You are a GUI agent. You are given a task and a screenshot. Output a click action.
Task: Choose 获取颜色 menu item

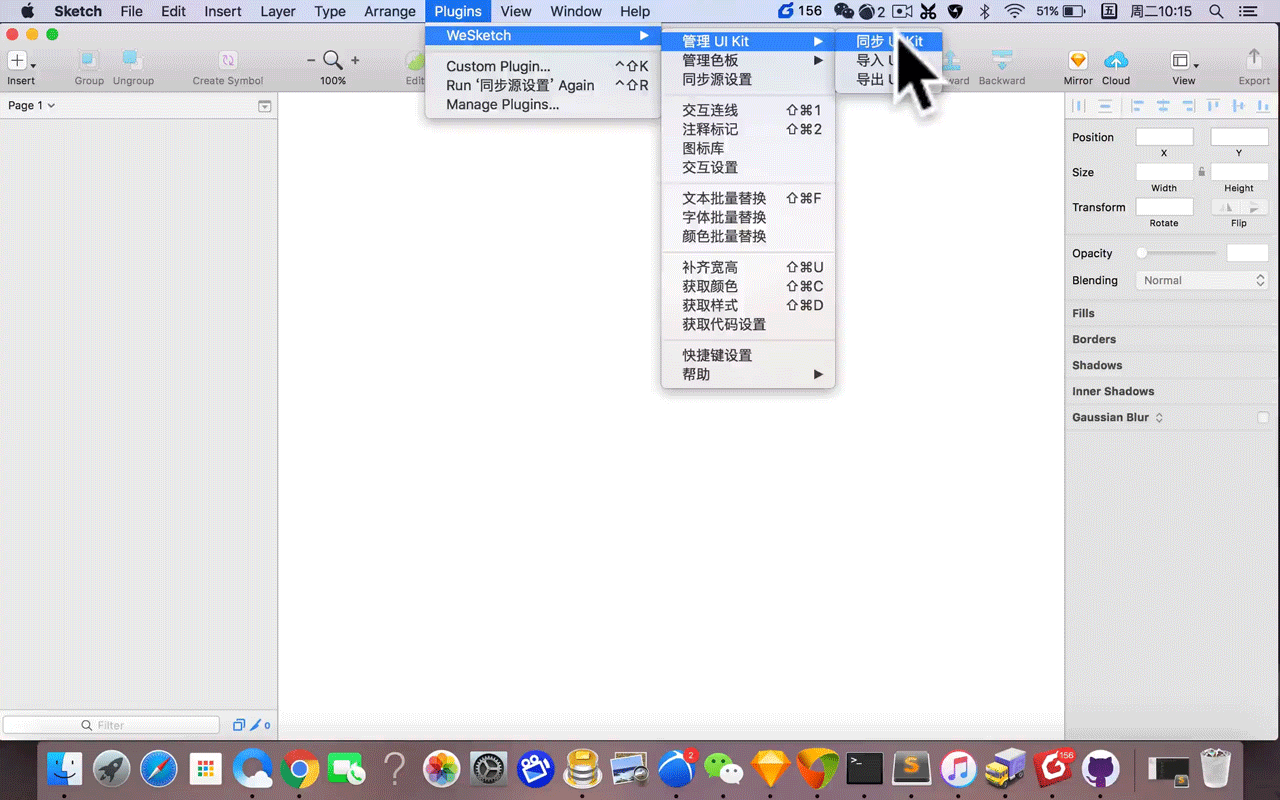[748, 286]
